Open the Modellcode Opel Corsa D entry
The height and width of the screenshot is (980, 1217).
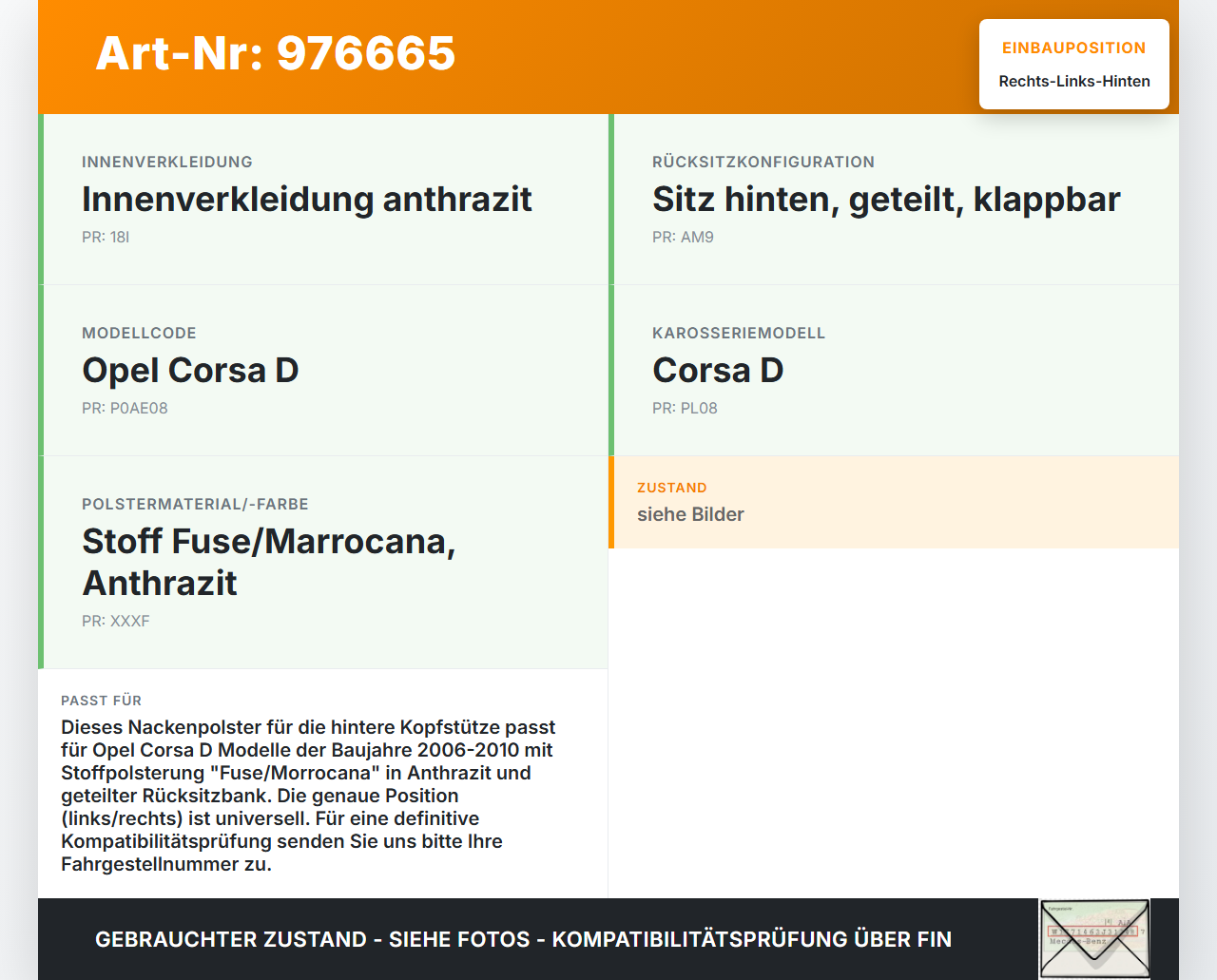click(x=191, y=370)
